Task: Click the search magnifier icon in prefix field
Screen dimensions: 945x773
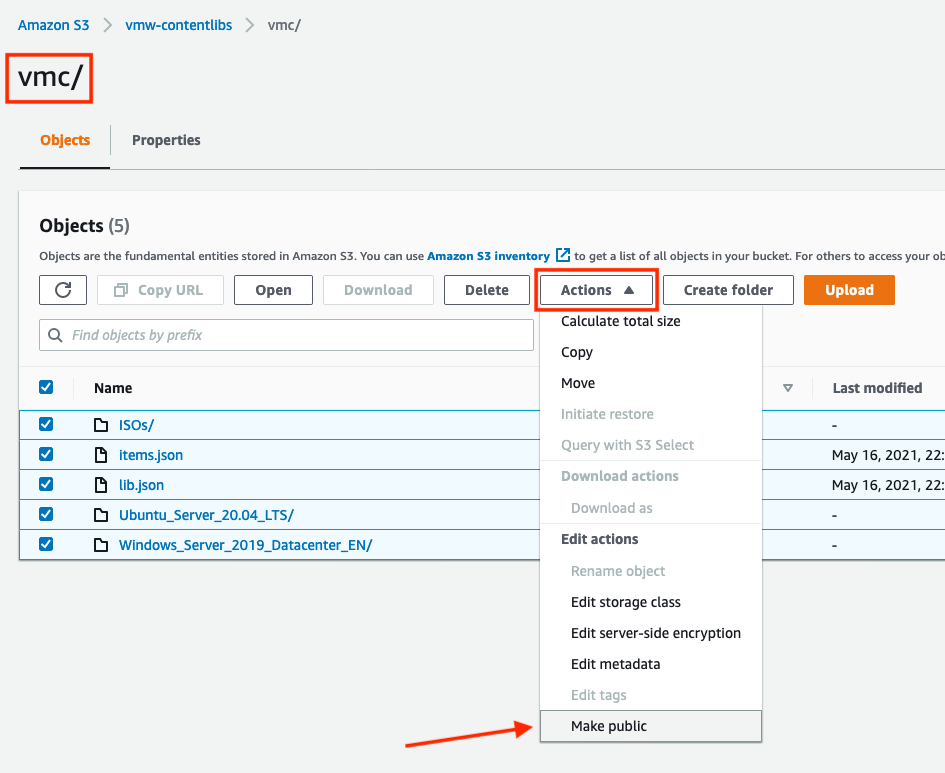Action: [x=55, y=335]
